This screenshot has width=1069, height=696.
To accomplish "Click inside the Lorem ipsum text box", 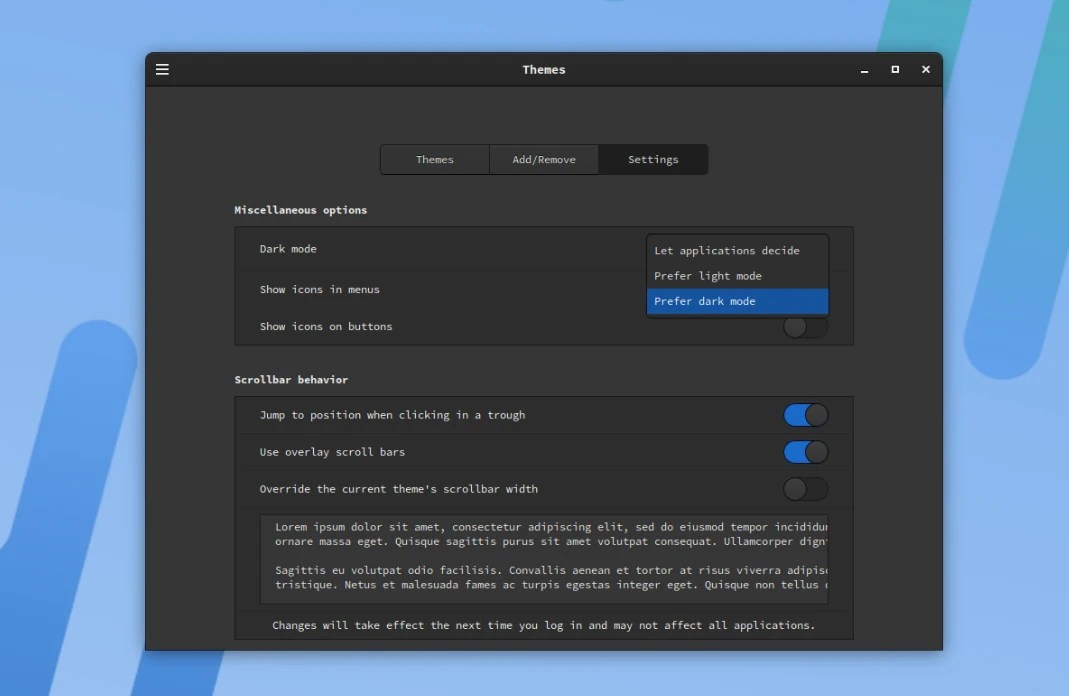I will pyautogui.click(x=544, y=559).
